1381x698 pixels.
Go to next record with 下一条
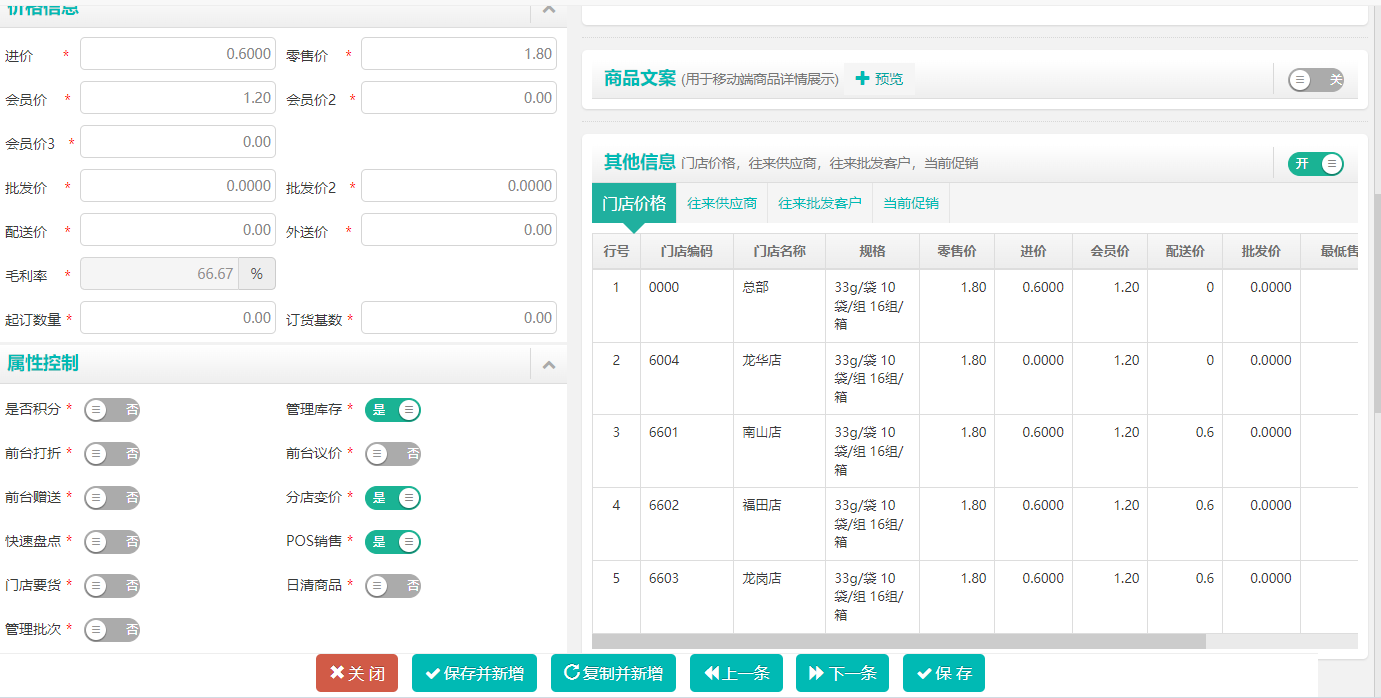click(x=843, y=673)
